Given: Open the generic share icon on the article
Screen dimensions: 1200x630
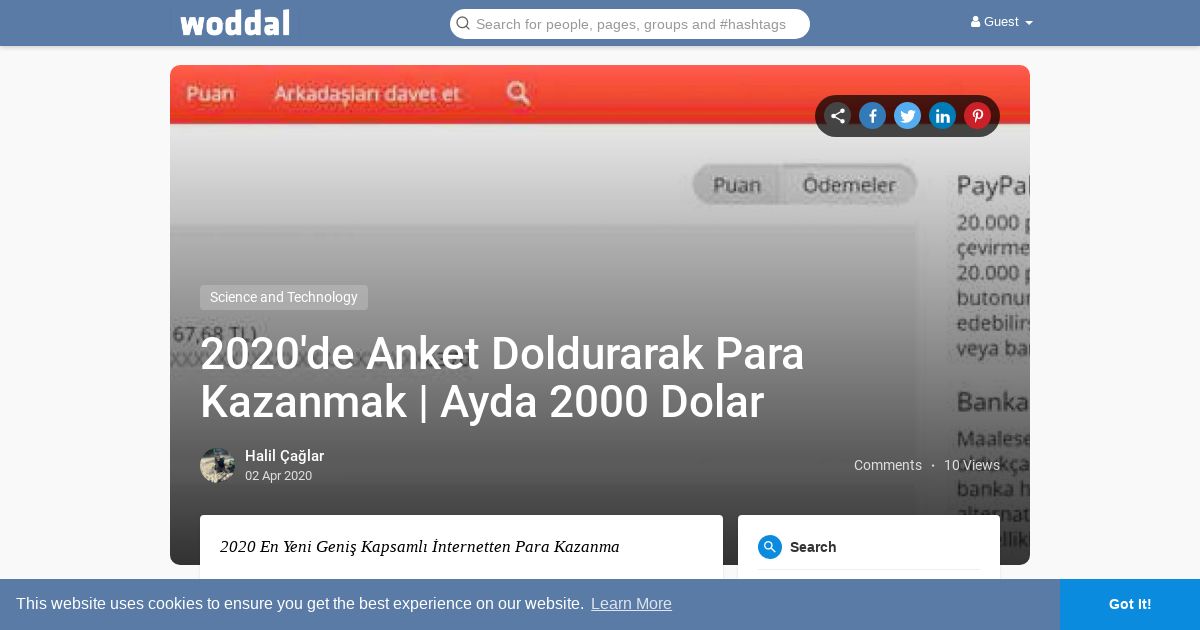Looking at the screenshot, I should (x=838, y=116).
